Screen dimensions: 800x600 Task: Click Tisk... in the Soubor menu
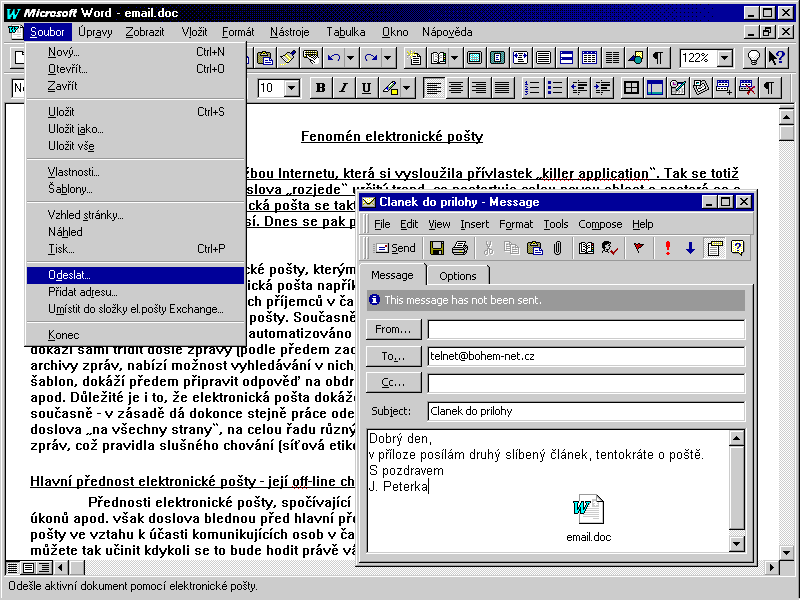tap(136, 249)
